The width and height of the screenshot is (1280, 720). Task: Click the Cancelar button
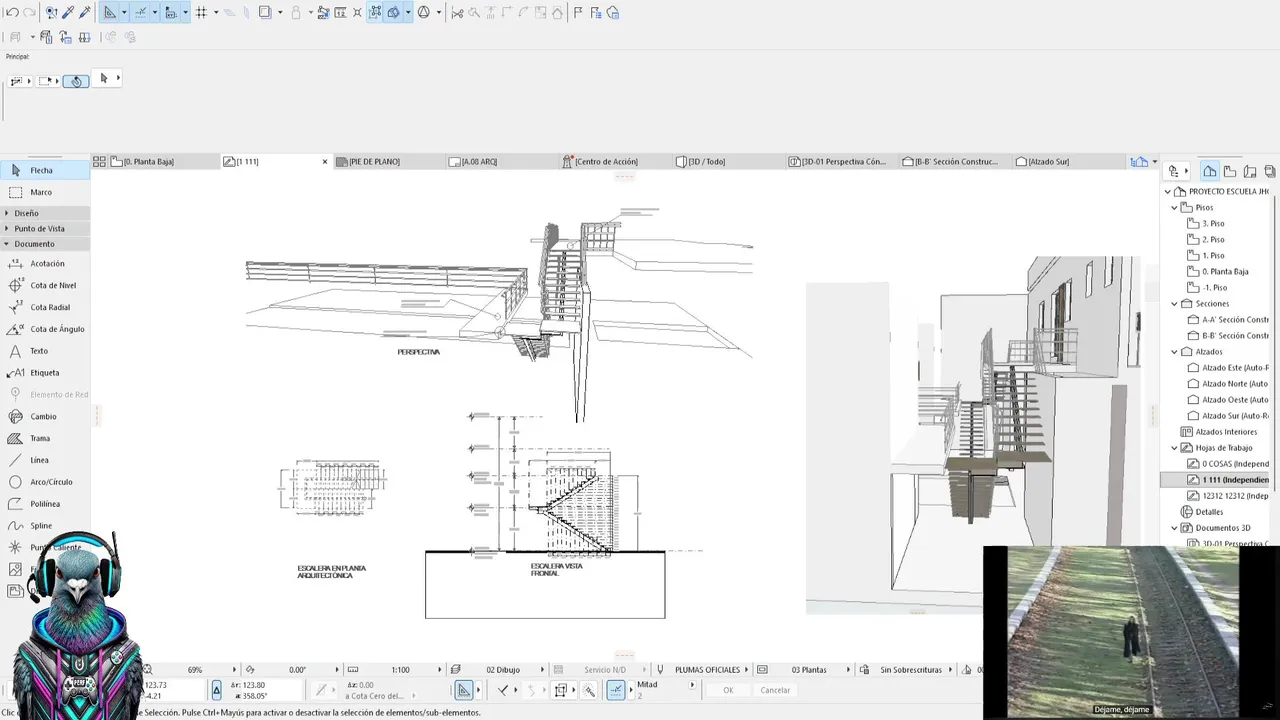pyautogui.click(x=775, y=690)
